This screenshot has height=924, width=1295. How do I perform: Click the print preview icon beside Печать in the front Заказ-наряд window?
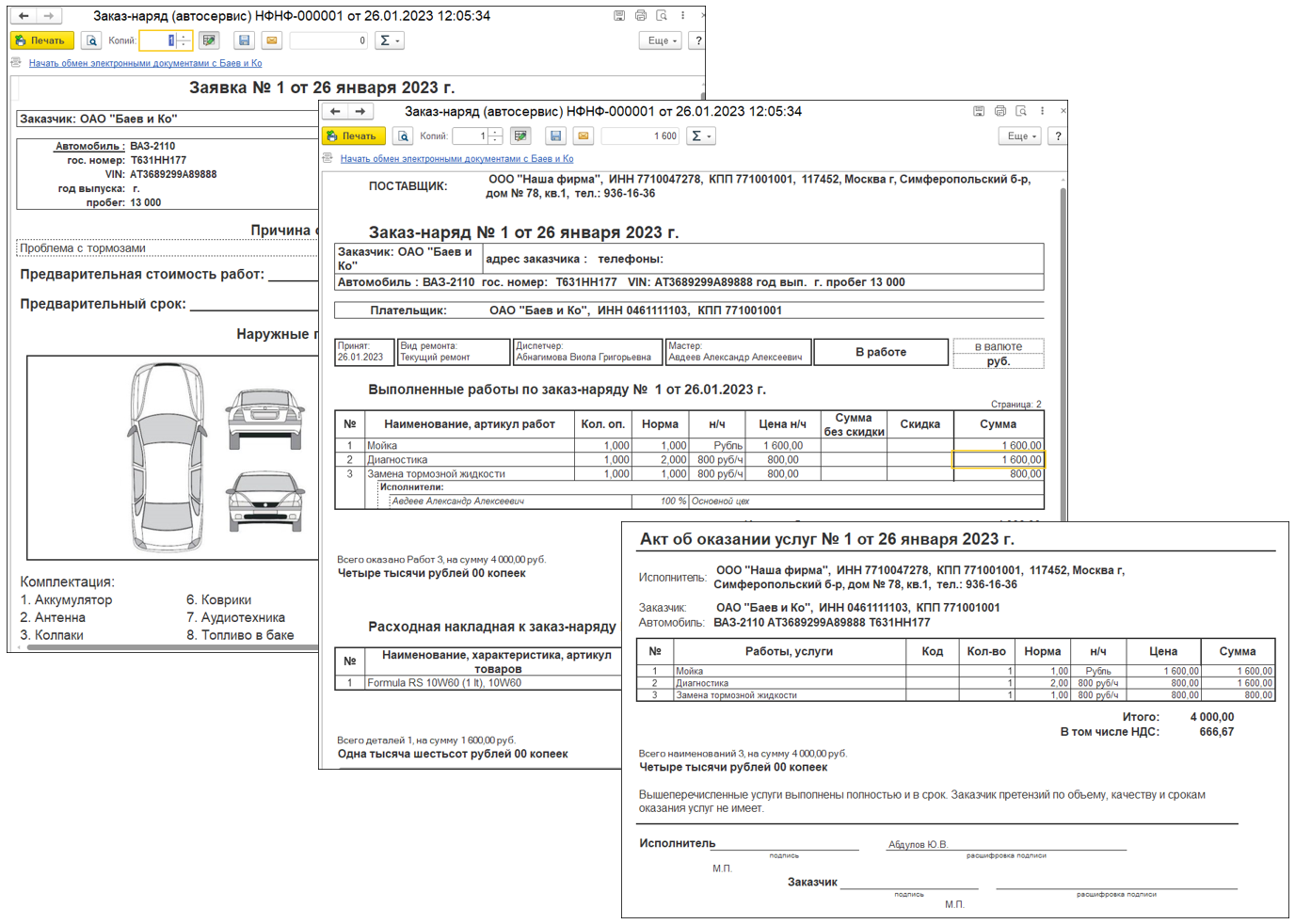403,136
